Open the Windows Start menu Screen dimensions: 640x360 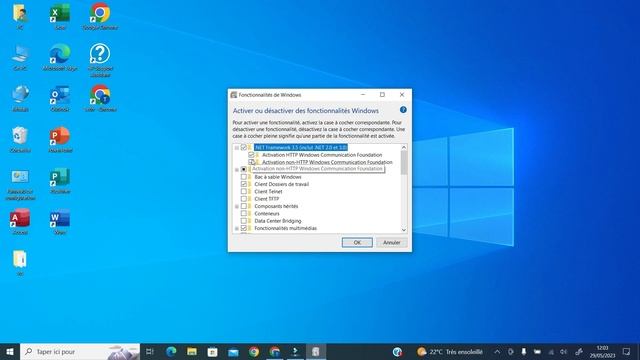(x=10, y=351)
